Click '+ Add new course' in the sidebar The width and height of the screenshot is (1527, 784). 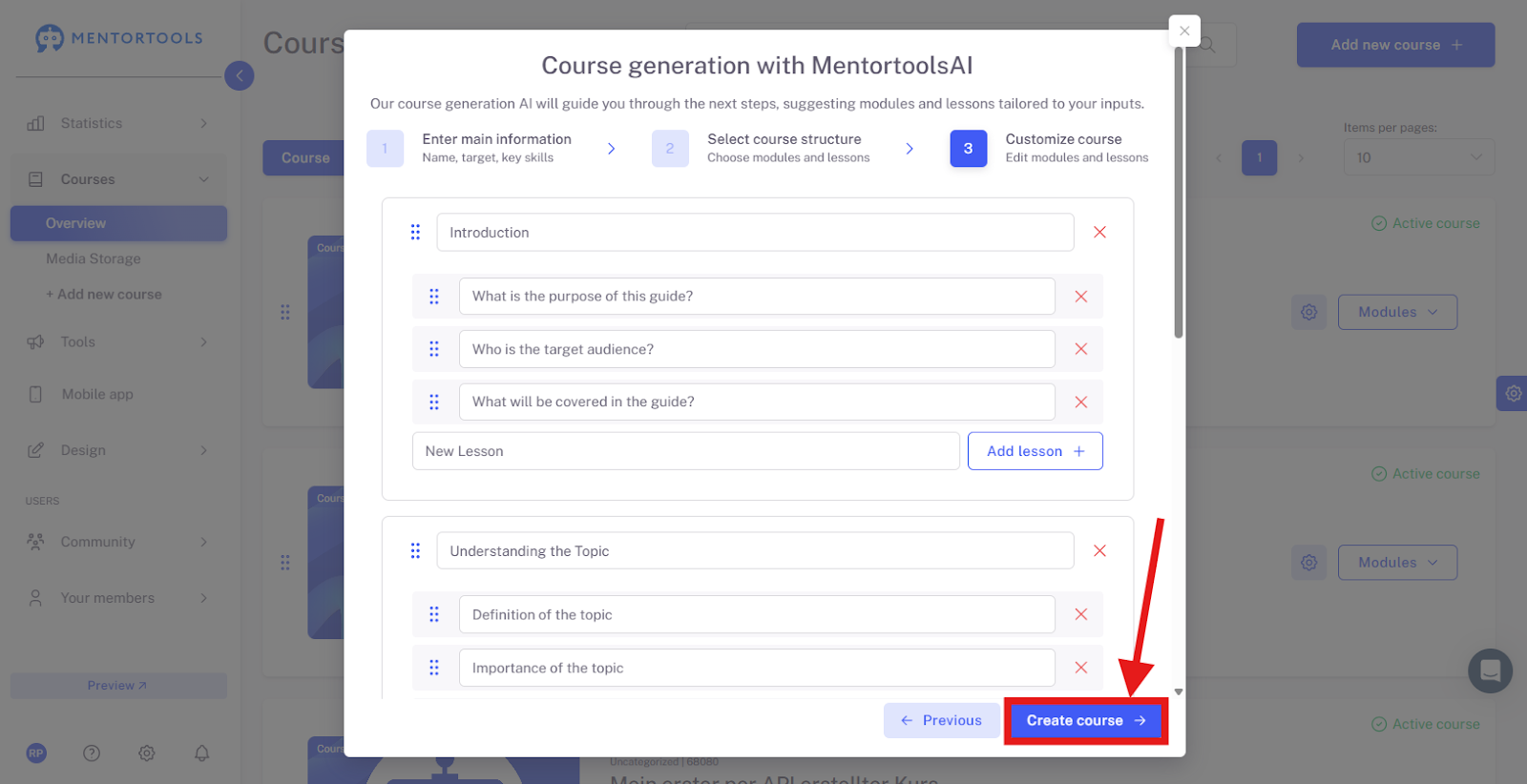click(104, 295)
